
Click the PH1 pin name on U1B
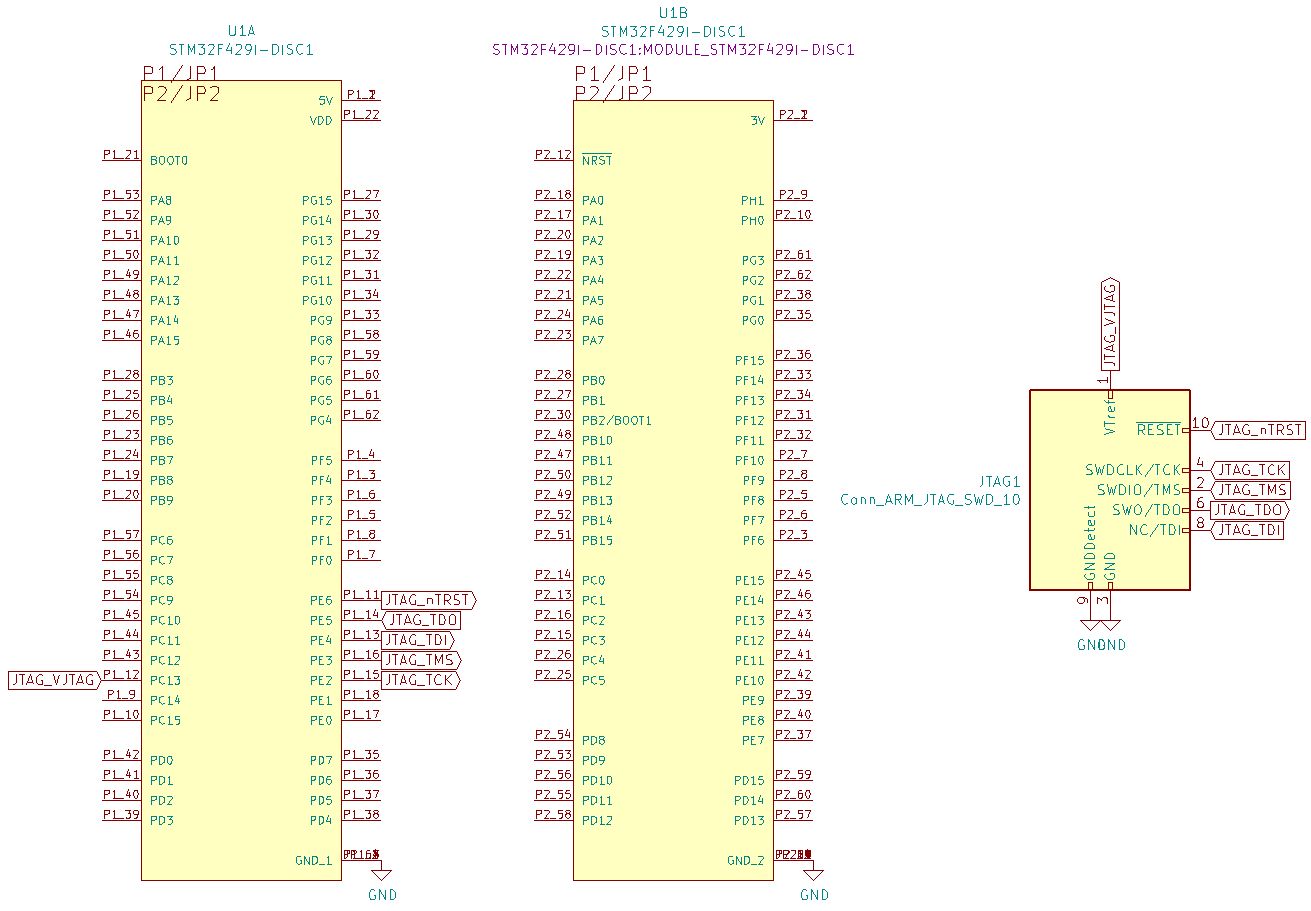[753, 200]
